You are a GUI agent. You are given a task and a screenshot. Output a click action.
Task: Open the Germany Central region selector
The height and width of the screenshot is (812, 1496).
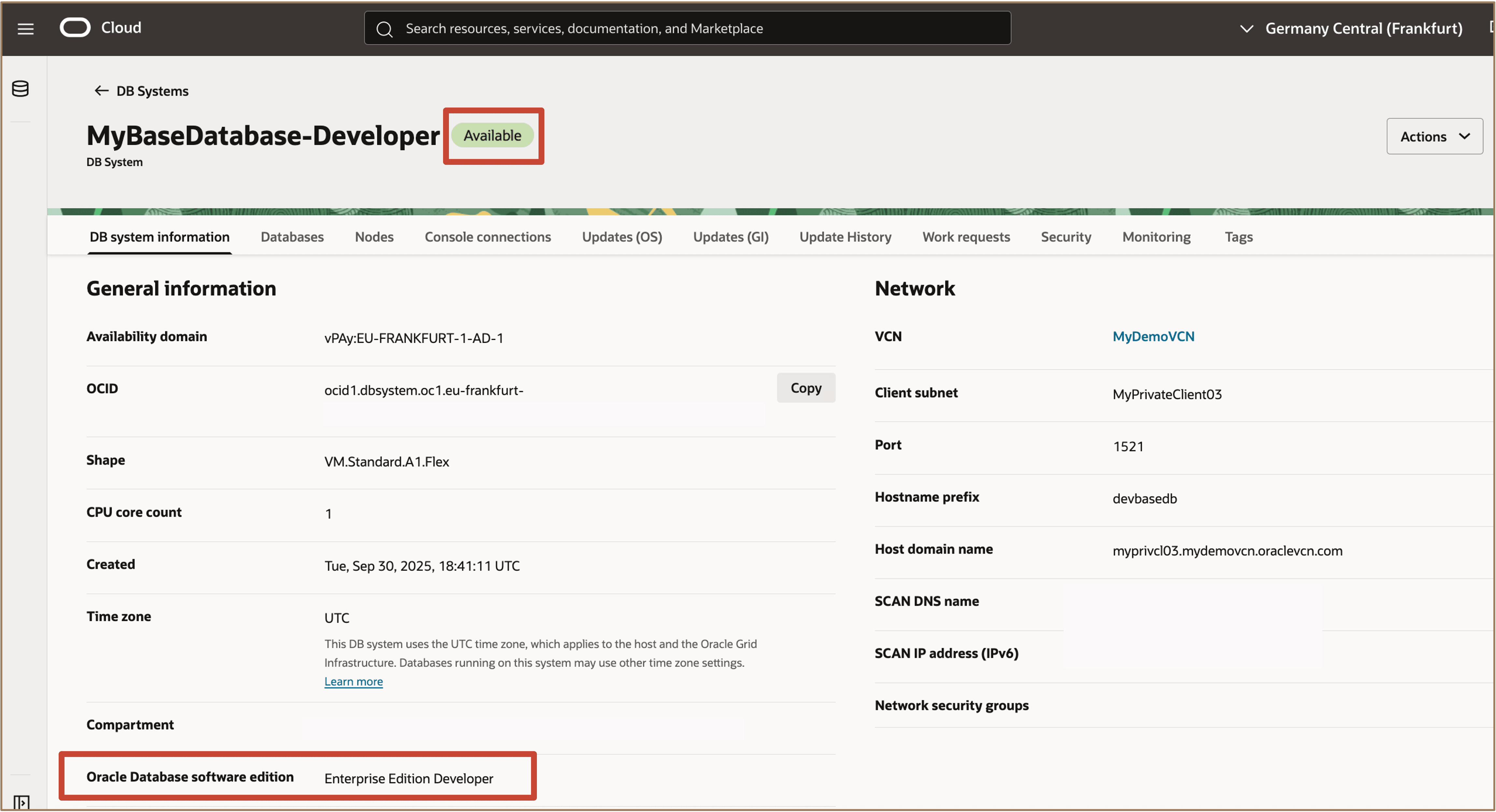point(1363,28)
